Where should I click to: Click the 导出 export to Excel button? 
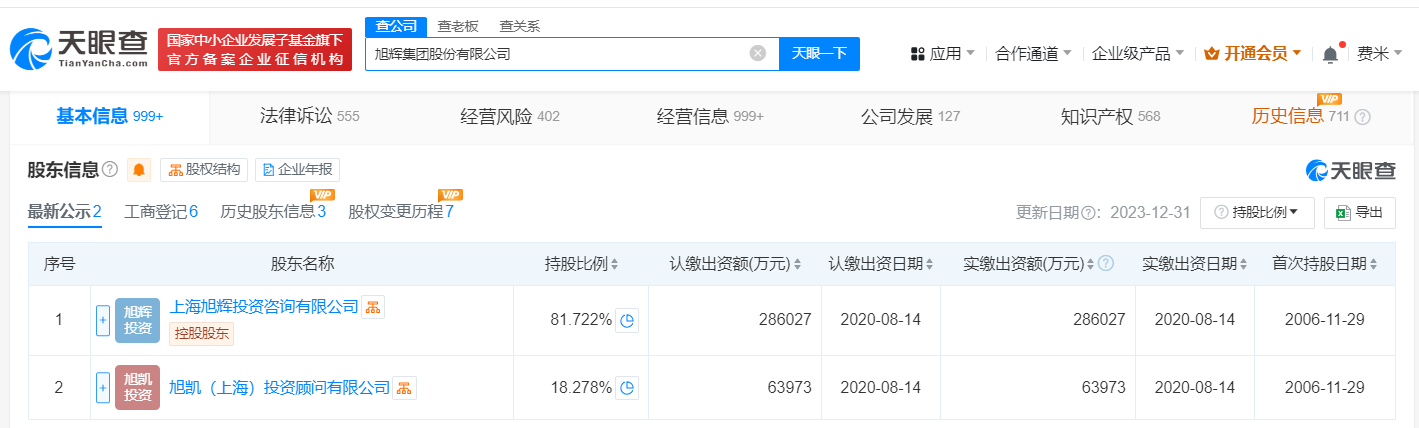pos(1359,212)
